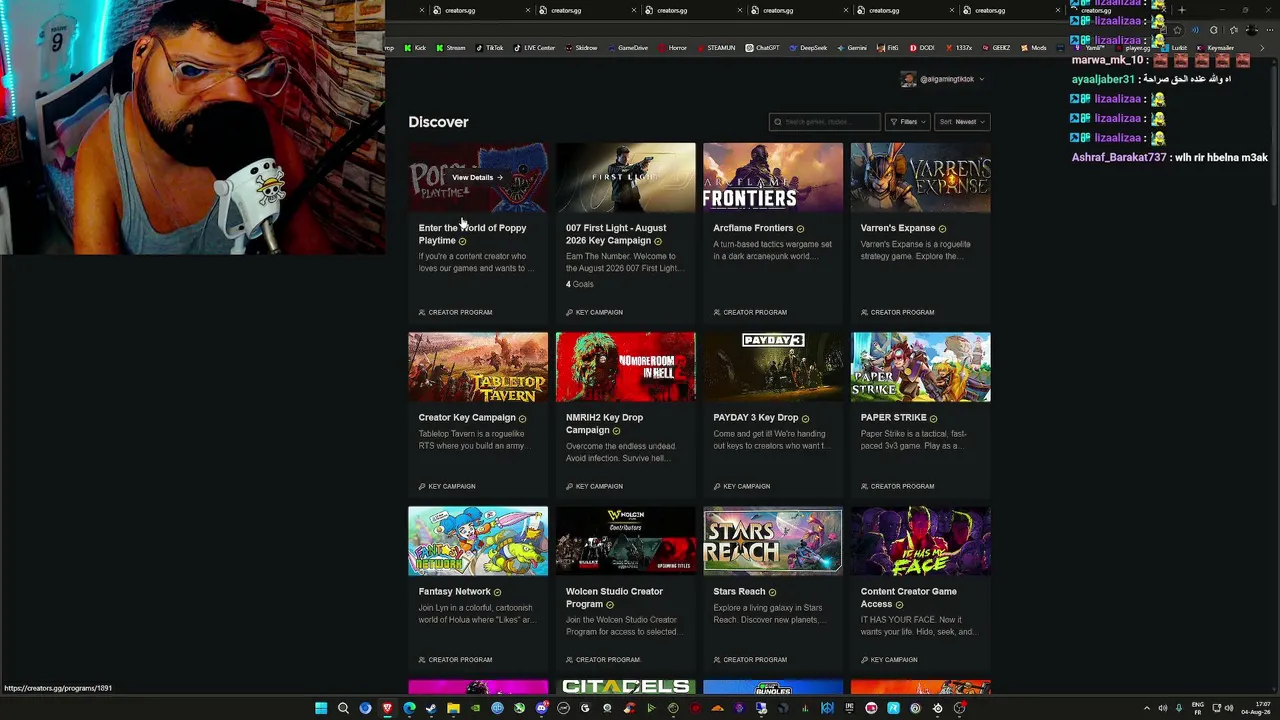Open the Mods bookmark
The width and height of the screenshot is (1280, 720).
point(1034,48)
